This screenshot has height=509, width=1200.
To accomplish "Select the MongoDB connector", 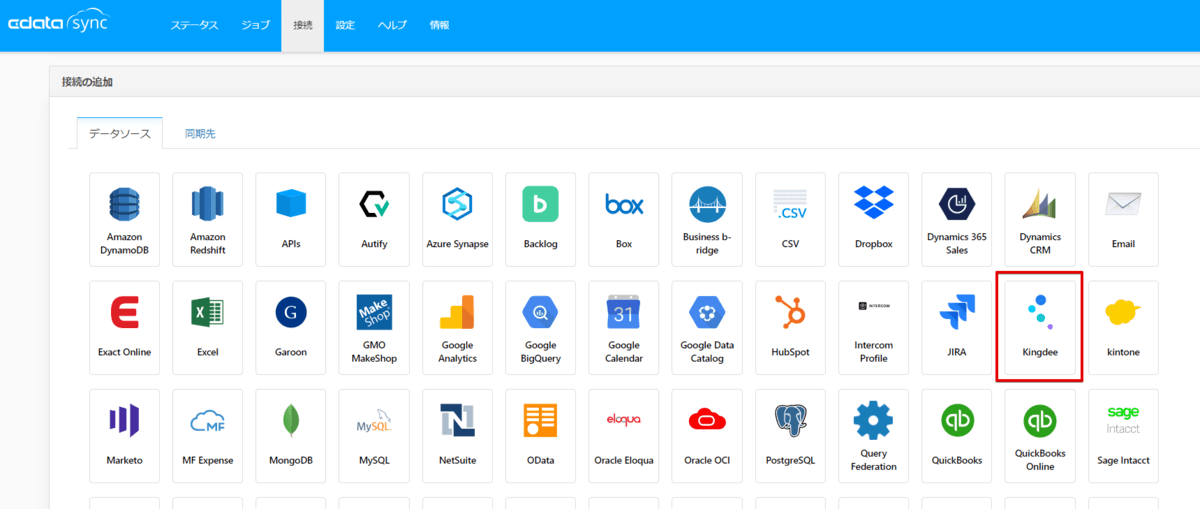I will click(x=291, y=436).
